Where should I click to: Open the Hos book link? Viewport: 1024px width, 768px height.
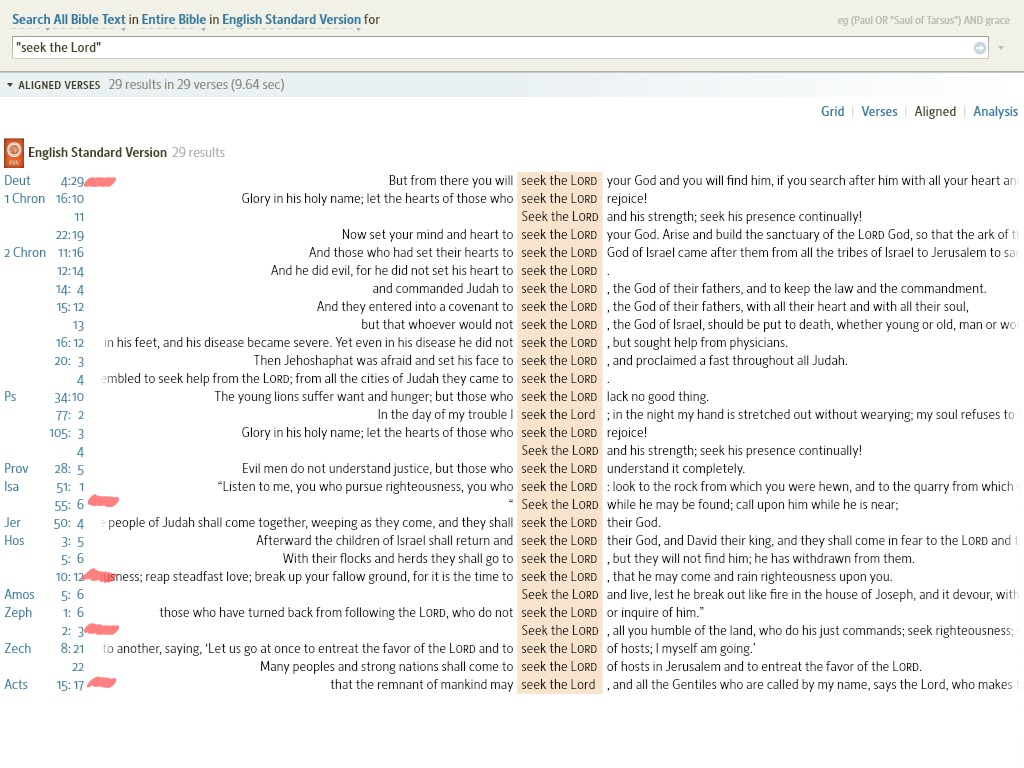(14, 541)
